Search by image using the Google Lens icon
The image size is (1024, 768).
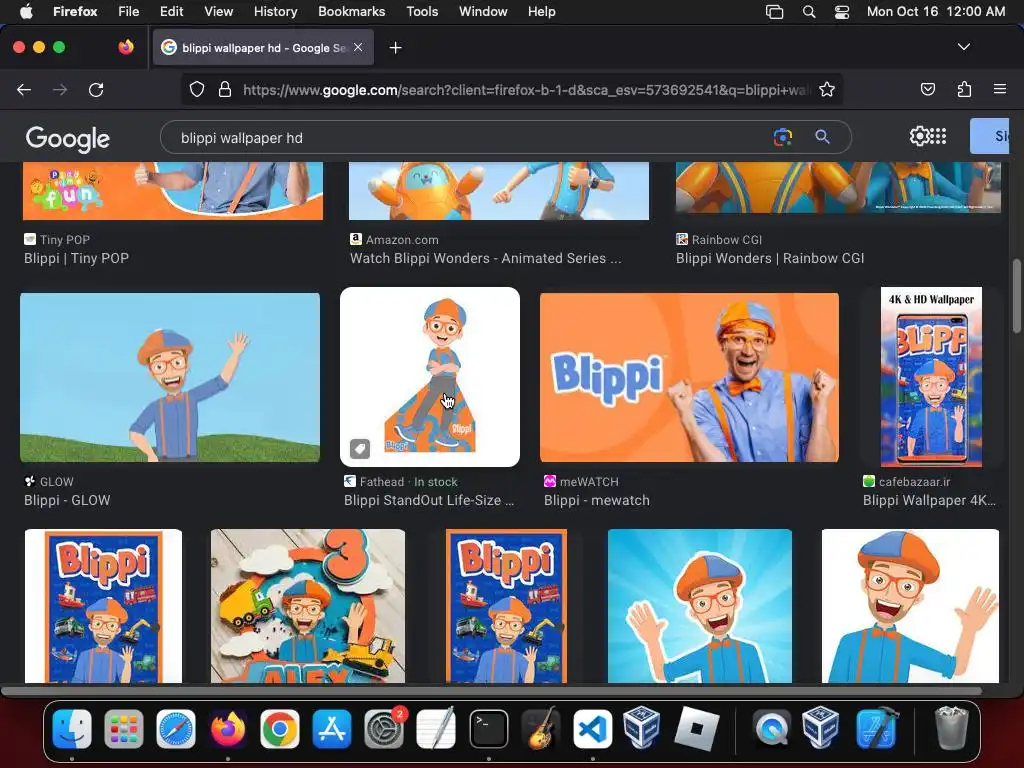pos(782,137)
